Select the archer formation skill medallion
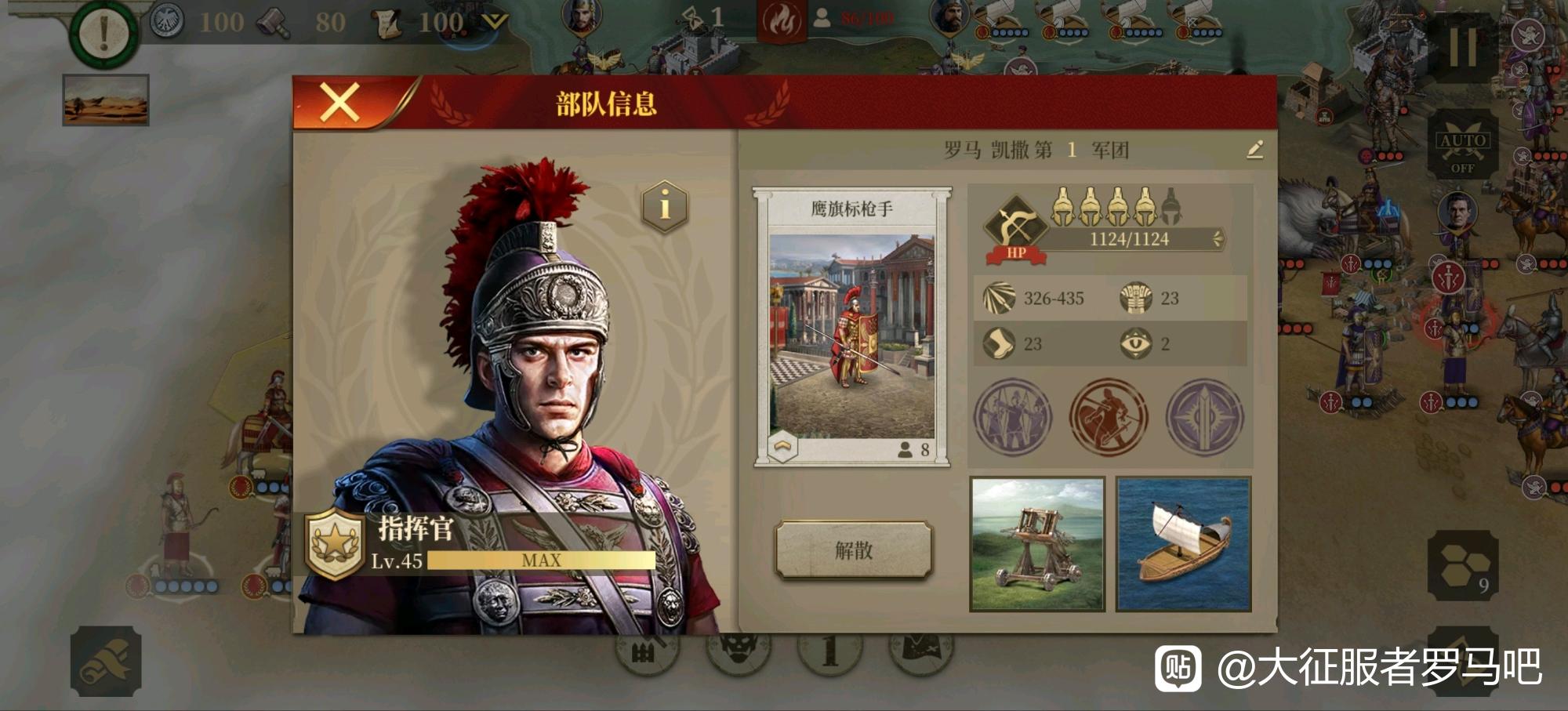 (1013, 416)
